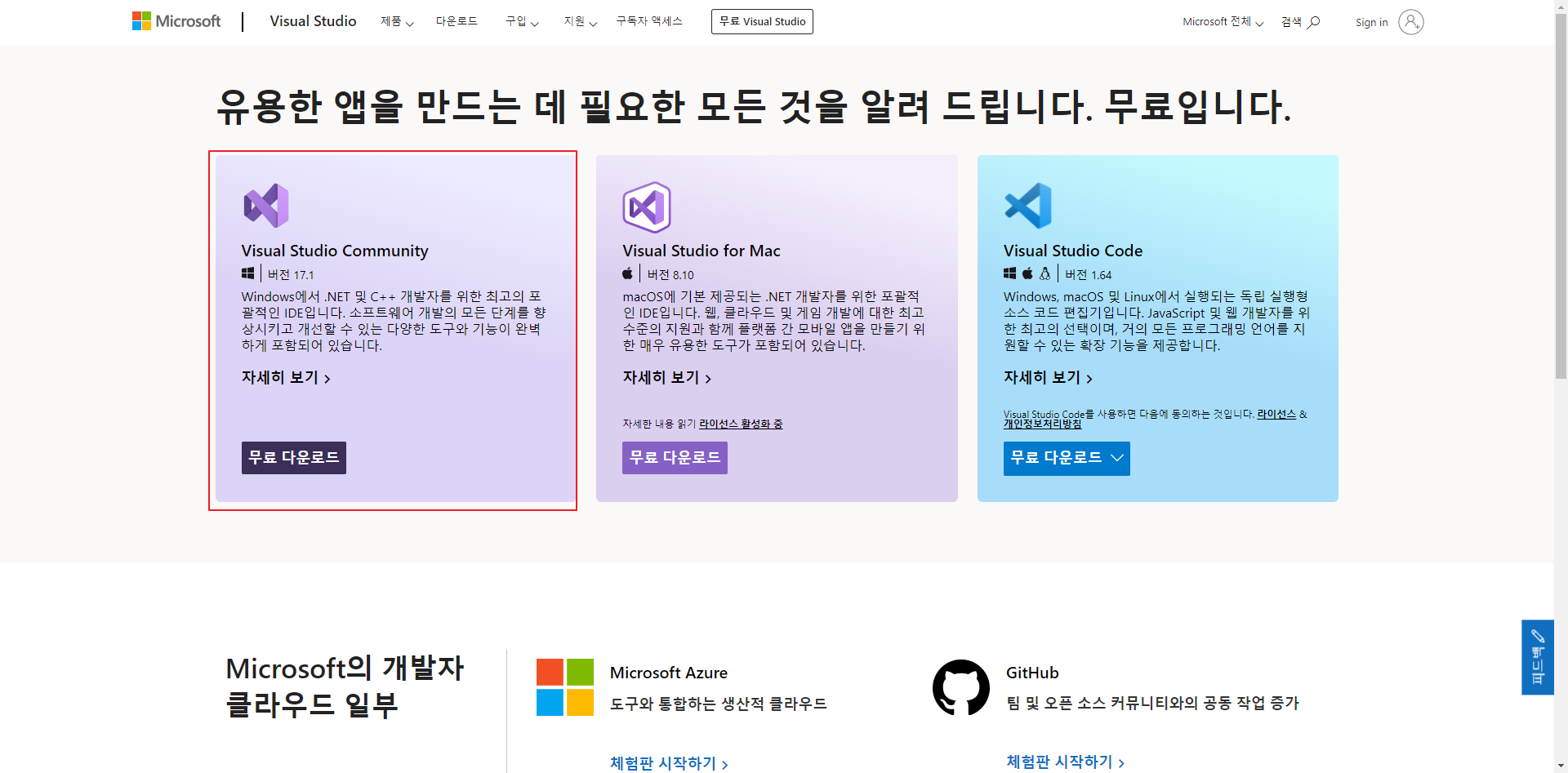The width and height of the screenshot is (1568, 773).
Task: Click Sign in text link
Action: pos(1371,22)
